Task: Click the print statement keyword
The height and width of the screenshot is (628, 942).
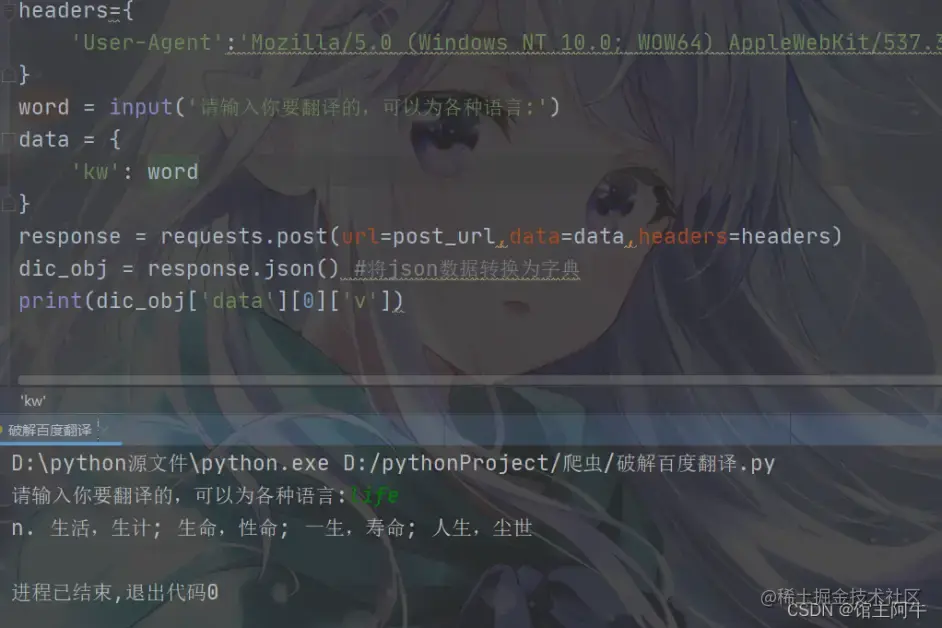Action: (50, 301)
